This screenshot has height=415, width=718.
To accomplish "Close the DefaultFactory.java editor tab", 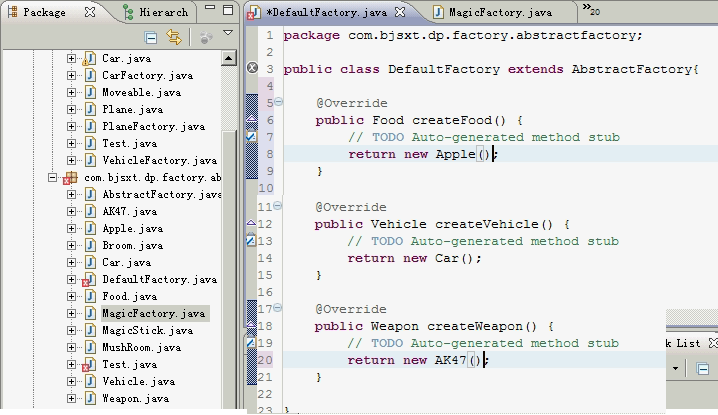I will 400,13.
